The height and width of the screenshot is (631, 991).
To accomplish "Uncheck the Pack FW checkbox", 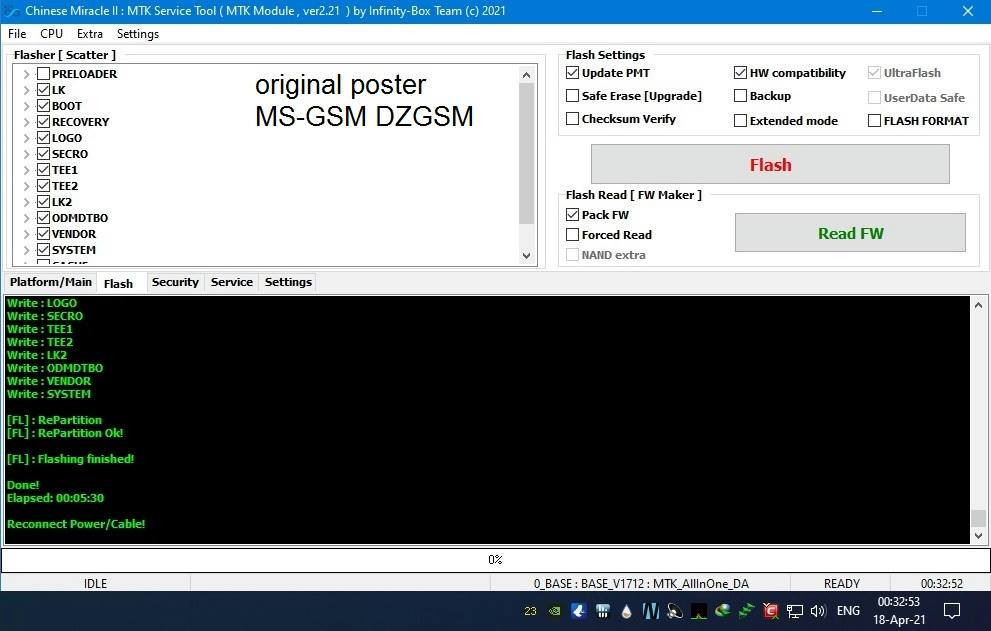I will [573, 214].
